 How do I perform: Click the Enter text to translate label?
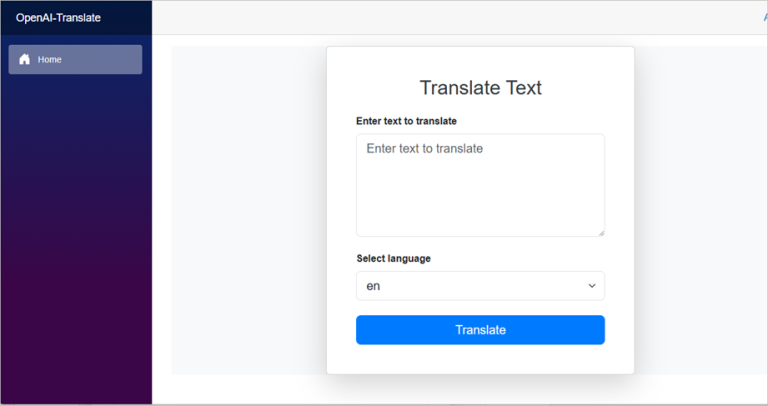[x=407, y=121]
